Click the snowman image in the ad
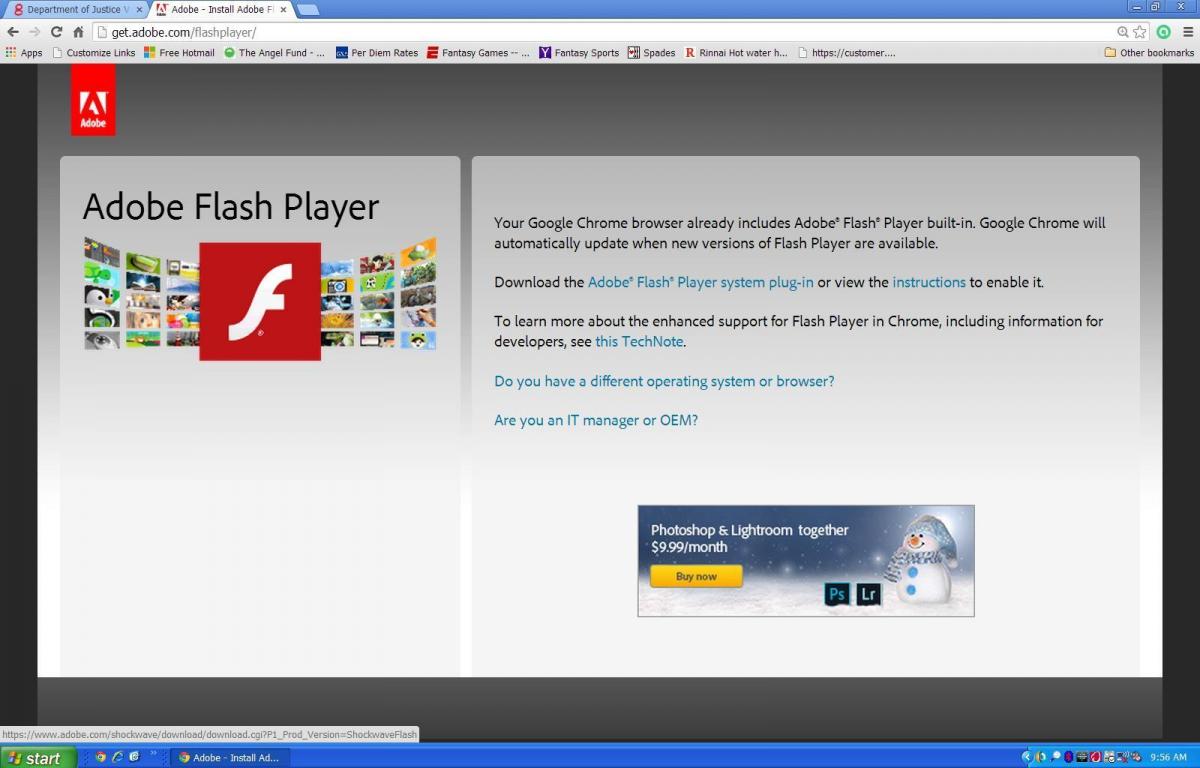Viewport: 1200px width, 768px height. (921, 559)
